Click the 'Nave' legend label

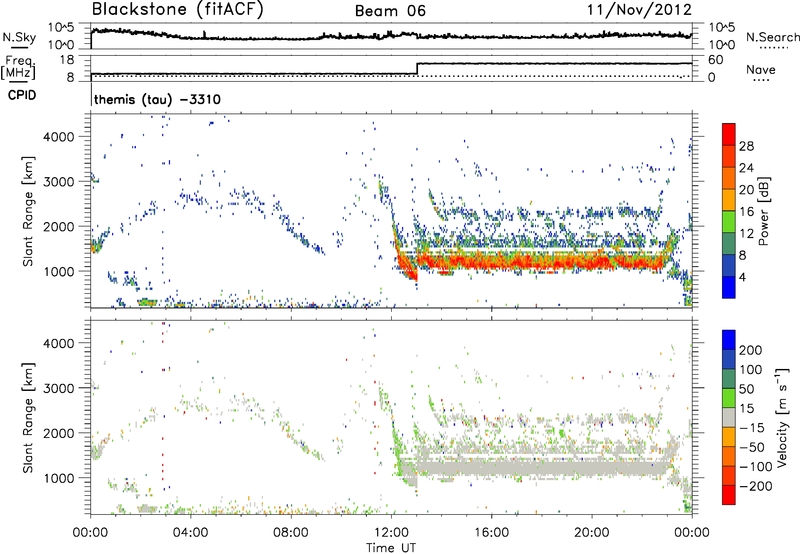pyautogui.click(x=761, y=69)
